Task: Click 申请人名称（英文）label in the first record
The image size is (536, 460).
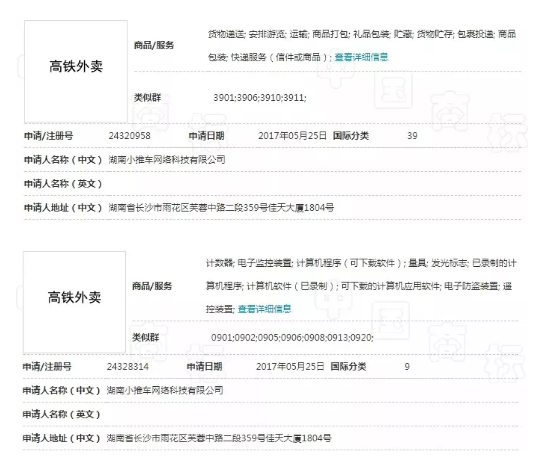Action: [x=63, y=184]
